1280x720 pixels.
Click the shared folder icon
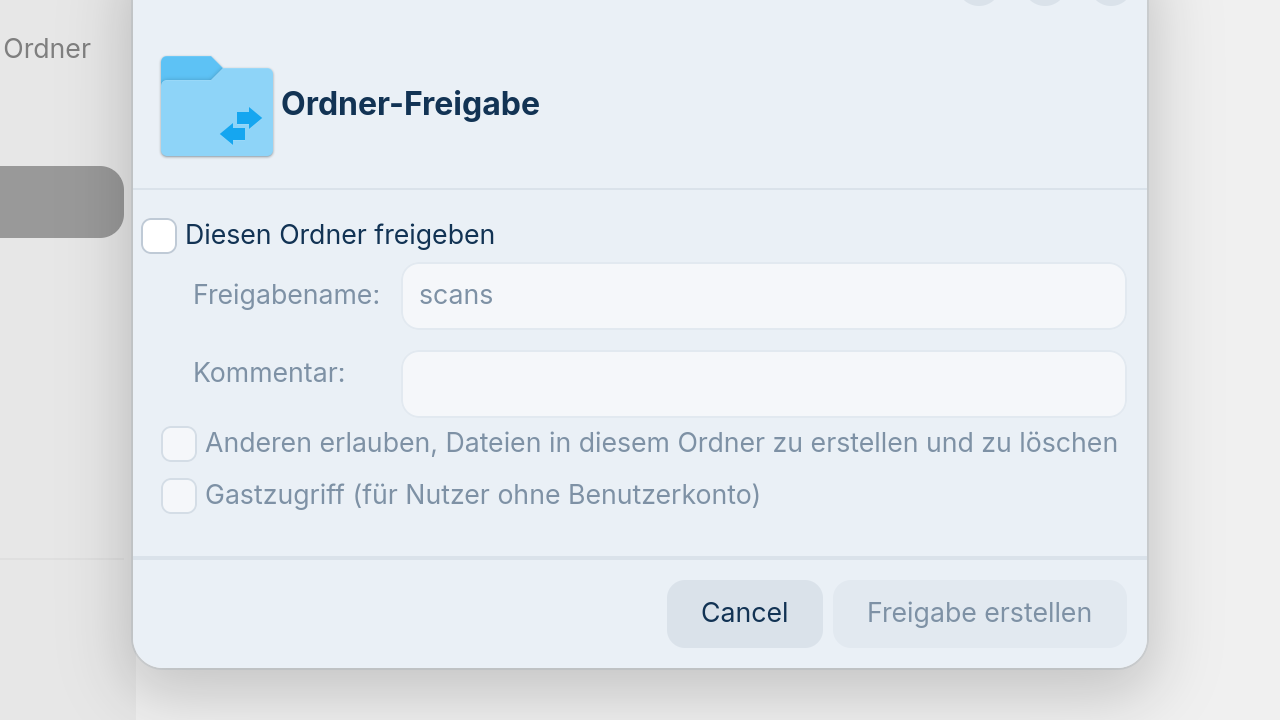216,106
